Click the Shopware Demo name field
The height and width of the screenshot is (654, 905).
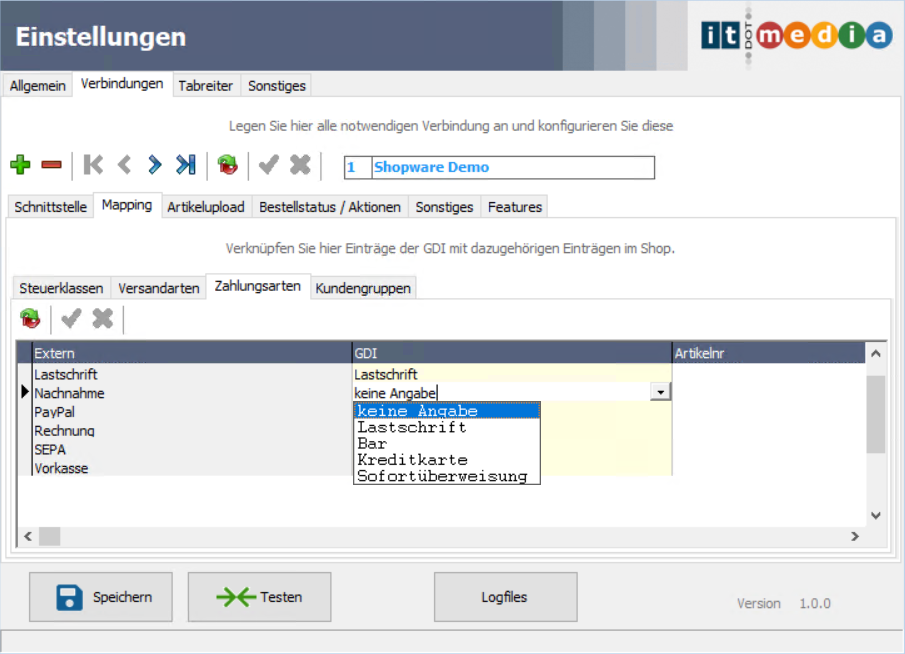click(x=512, y=167)
